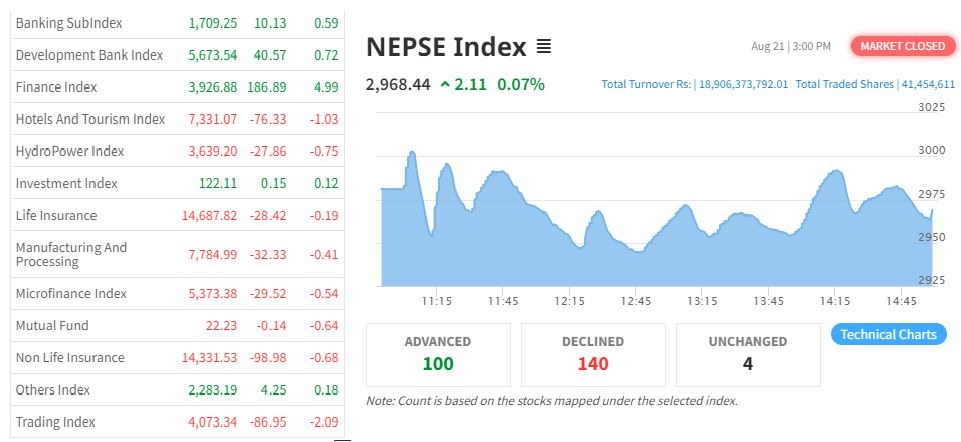Click the Unchanged stocks count box
Image resolution: width=961 pixels, height=442 pixels.
pos(748,354)
